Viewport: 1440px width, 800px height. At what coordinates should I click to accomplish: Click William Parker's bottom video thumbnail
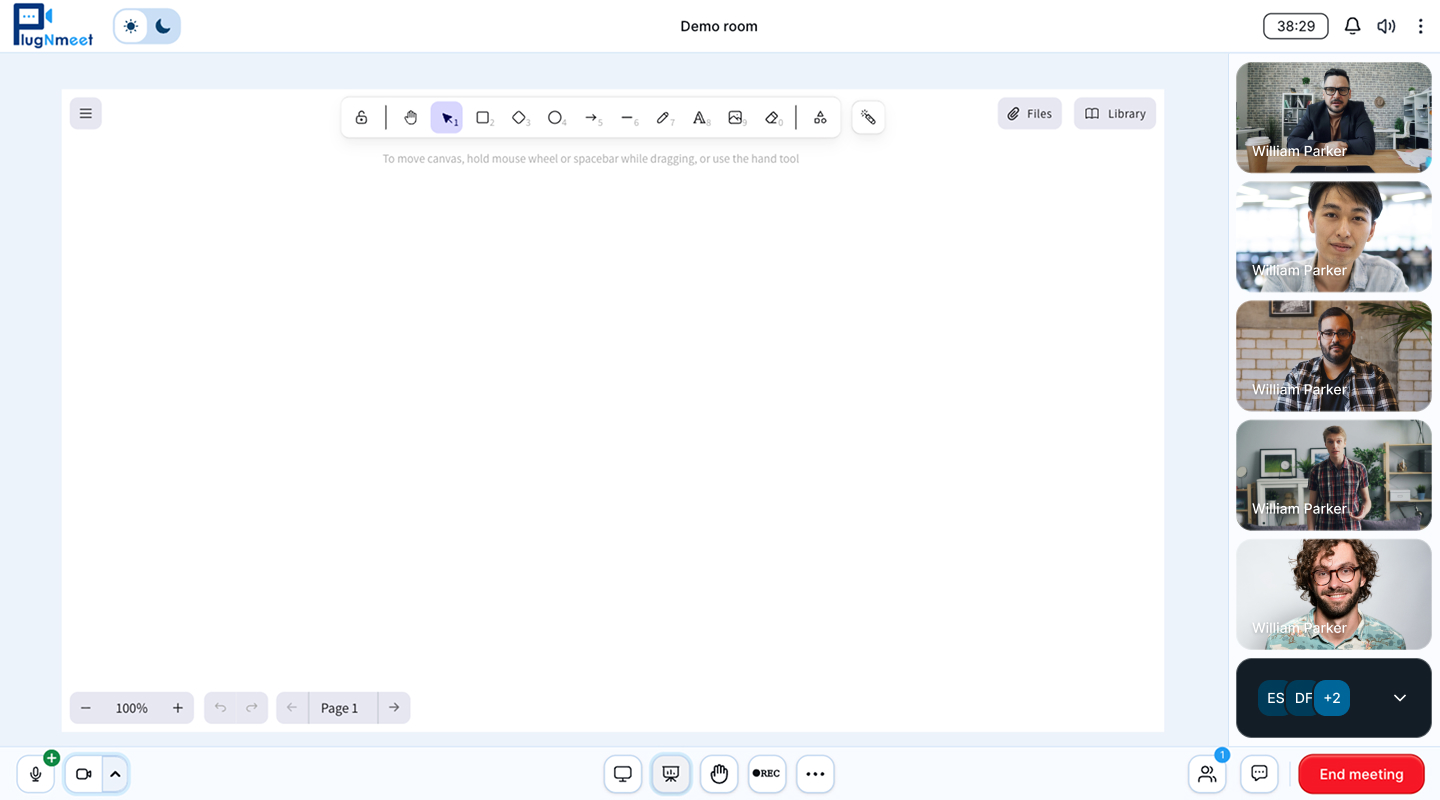(1333, 593)
